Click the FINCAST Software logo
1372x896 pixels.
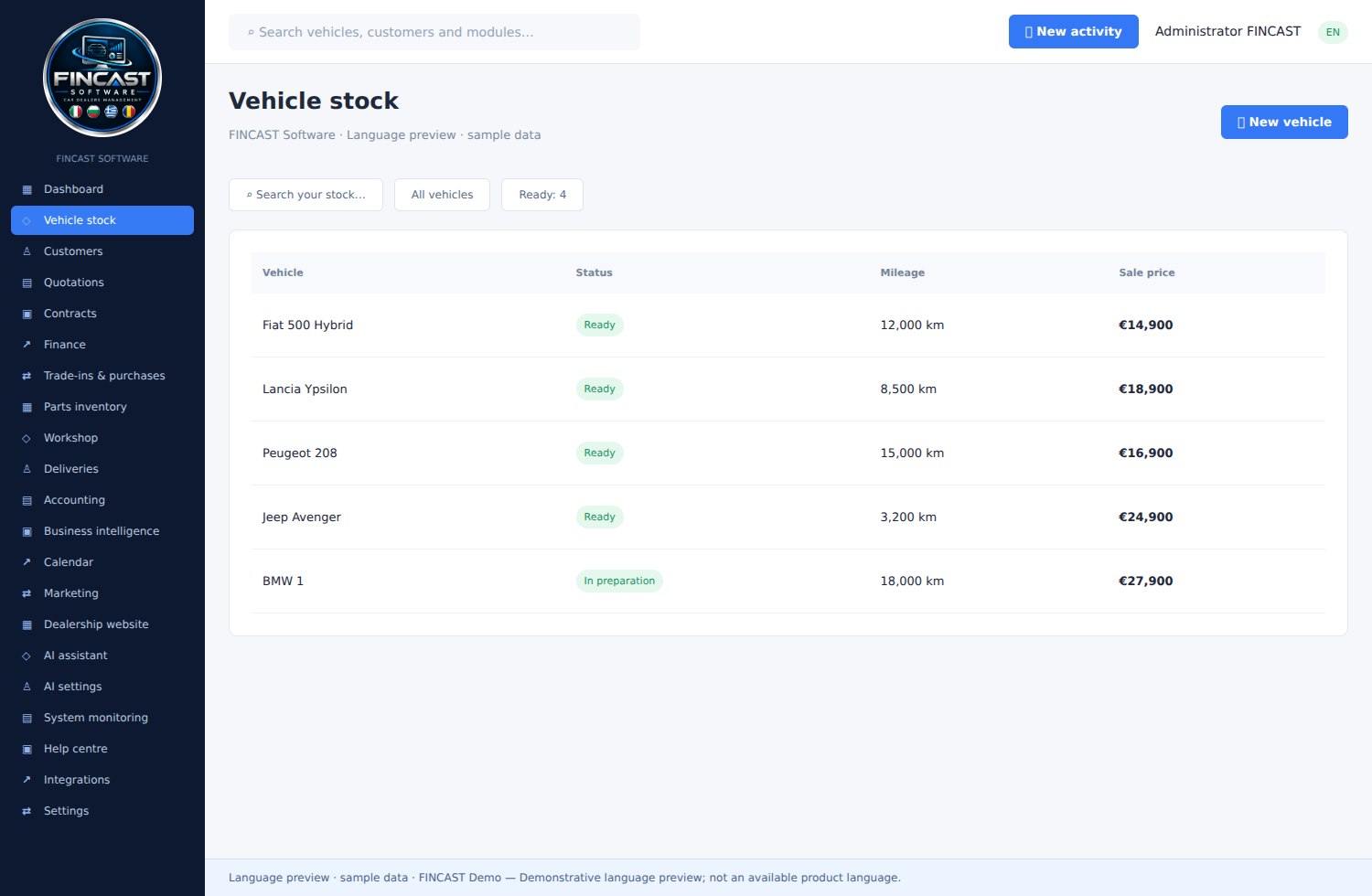coord(102,78)
